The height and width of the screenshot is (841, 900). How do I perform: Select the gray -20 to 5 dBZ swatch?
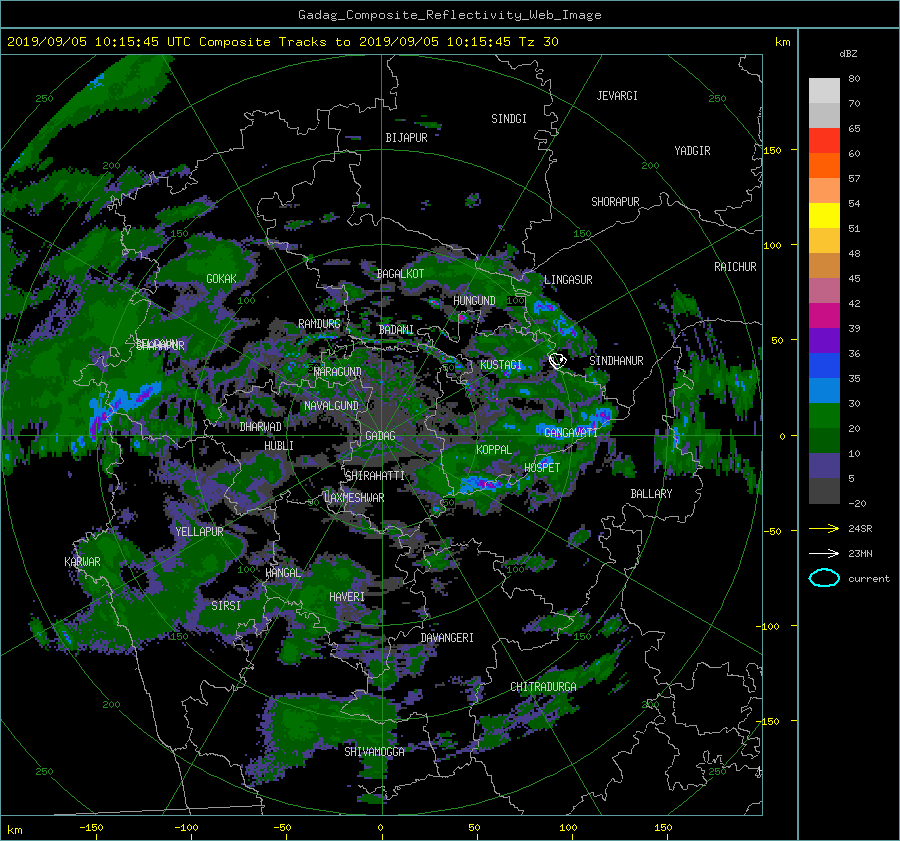point(824,491)
